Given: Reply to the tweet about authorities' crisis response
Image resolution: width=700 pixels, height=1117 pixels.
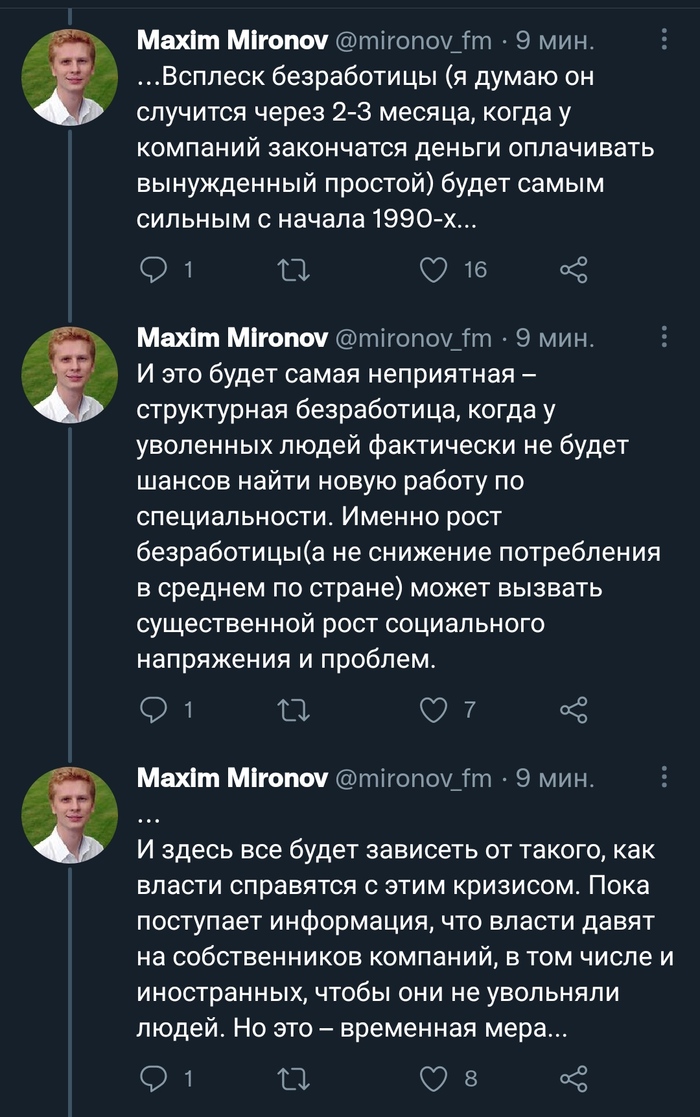Looking at the screenshot, I should coord(154,1078).
